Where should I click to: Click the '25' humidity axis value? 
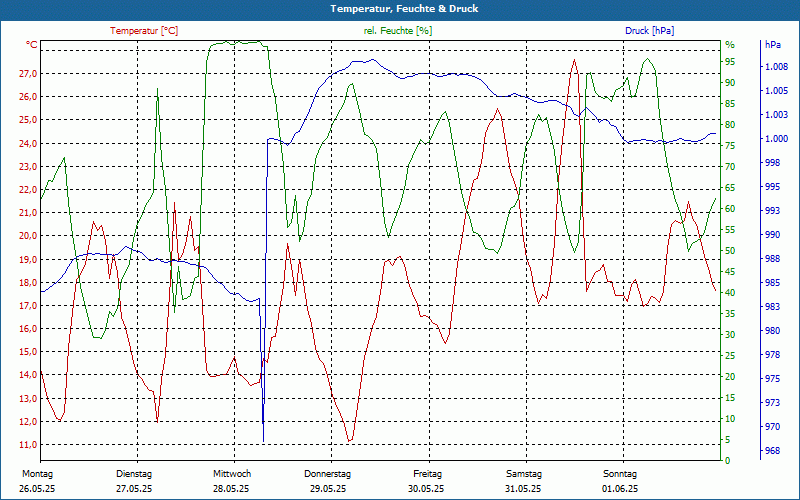(730, 356)
